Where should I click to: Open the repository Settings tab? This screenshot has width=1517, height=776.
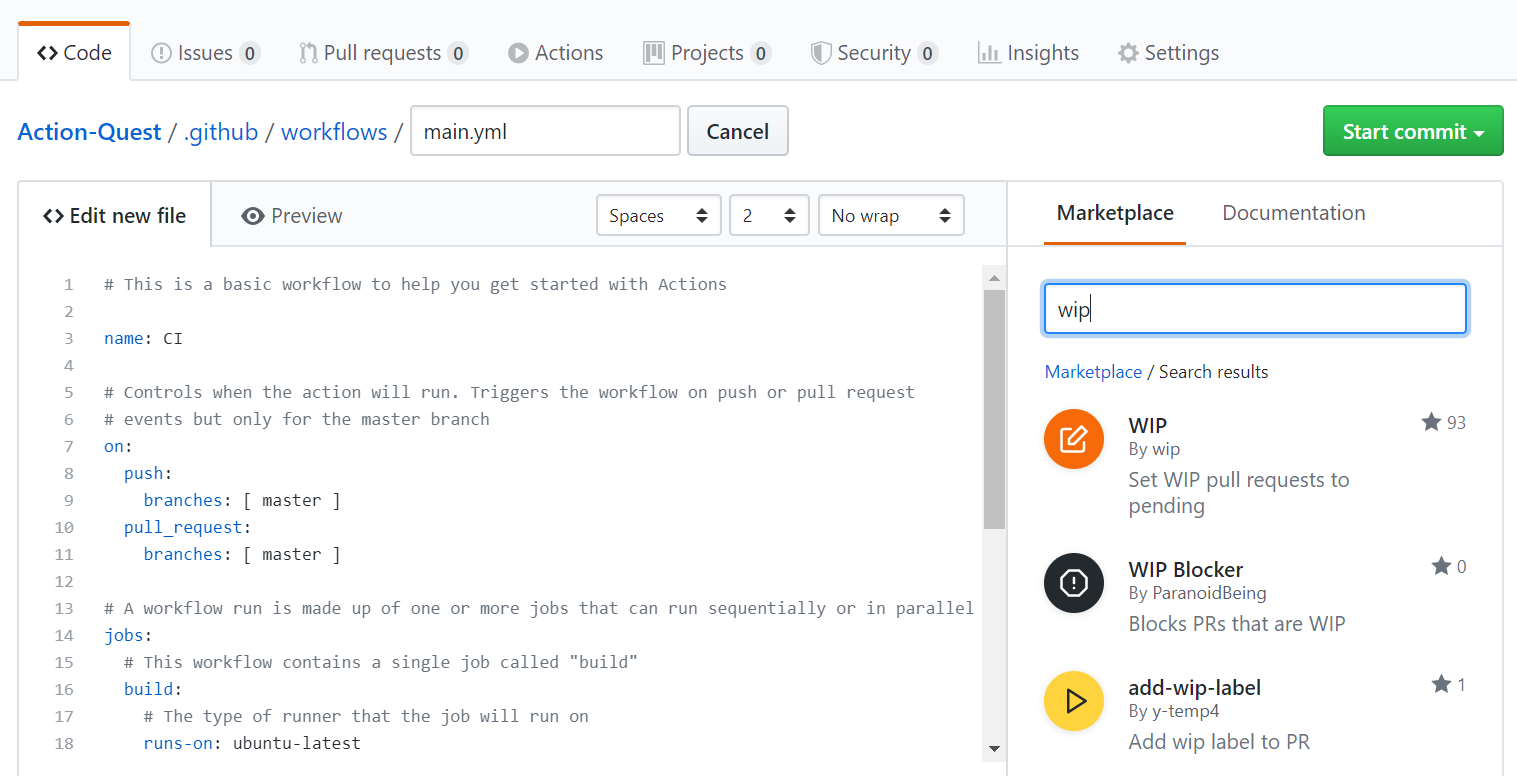[1168, 53]
